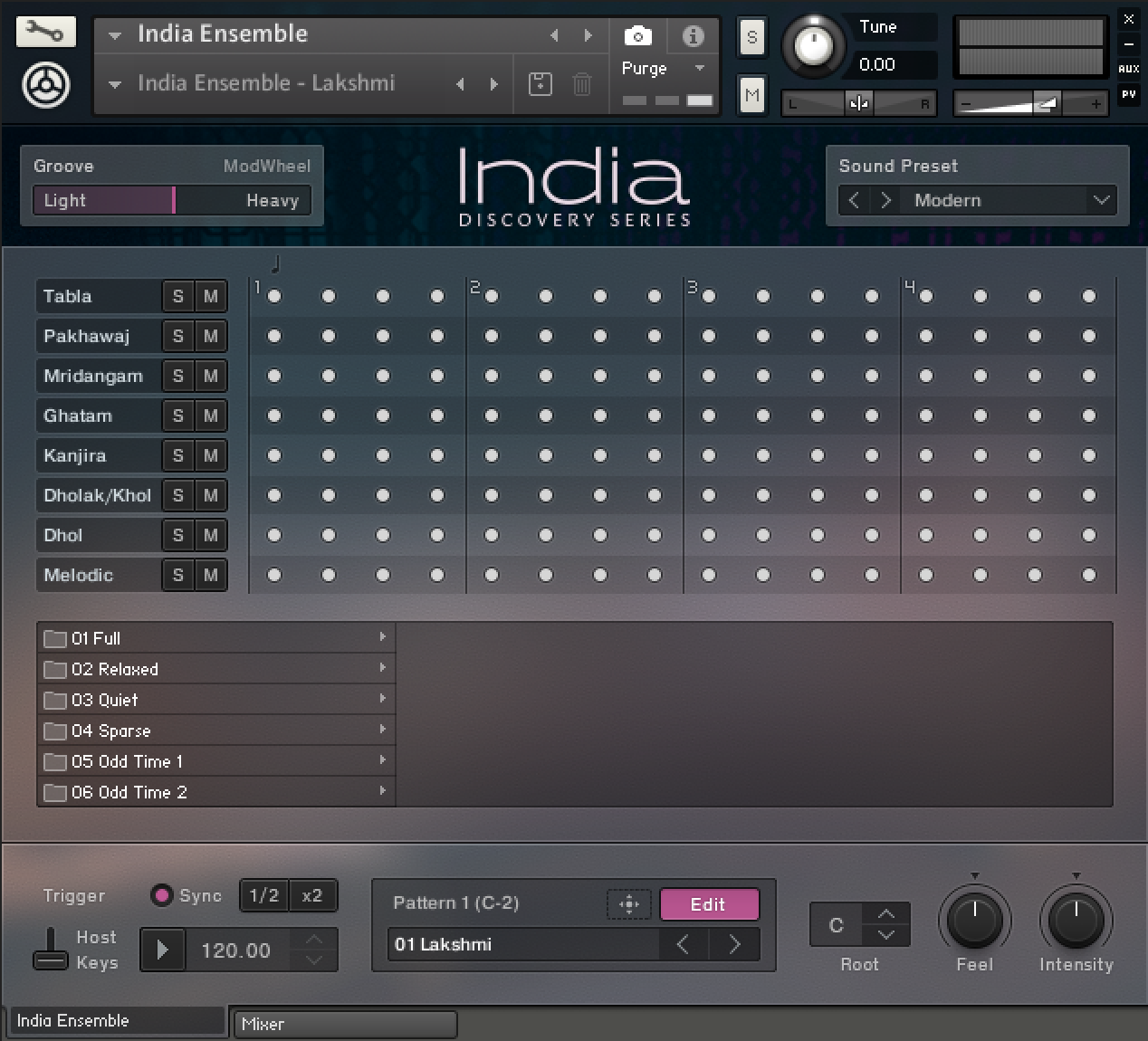Select the India Ensemble tab
This screenshot has height=1041, width=1148.
pos(114,1020)
